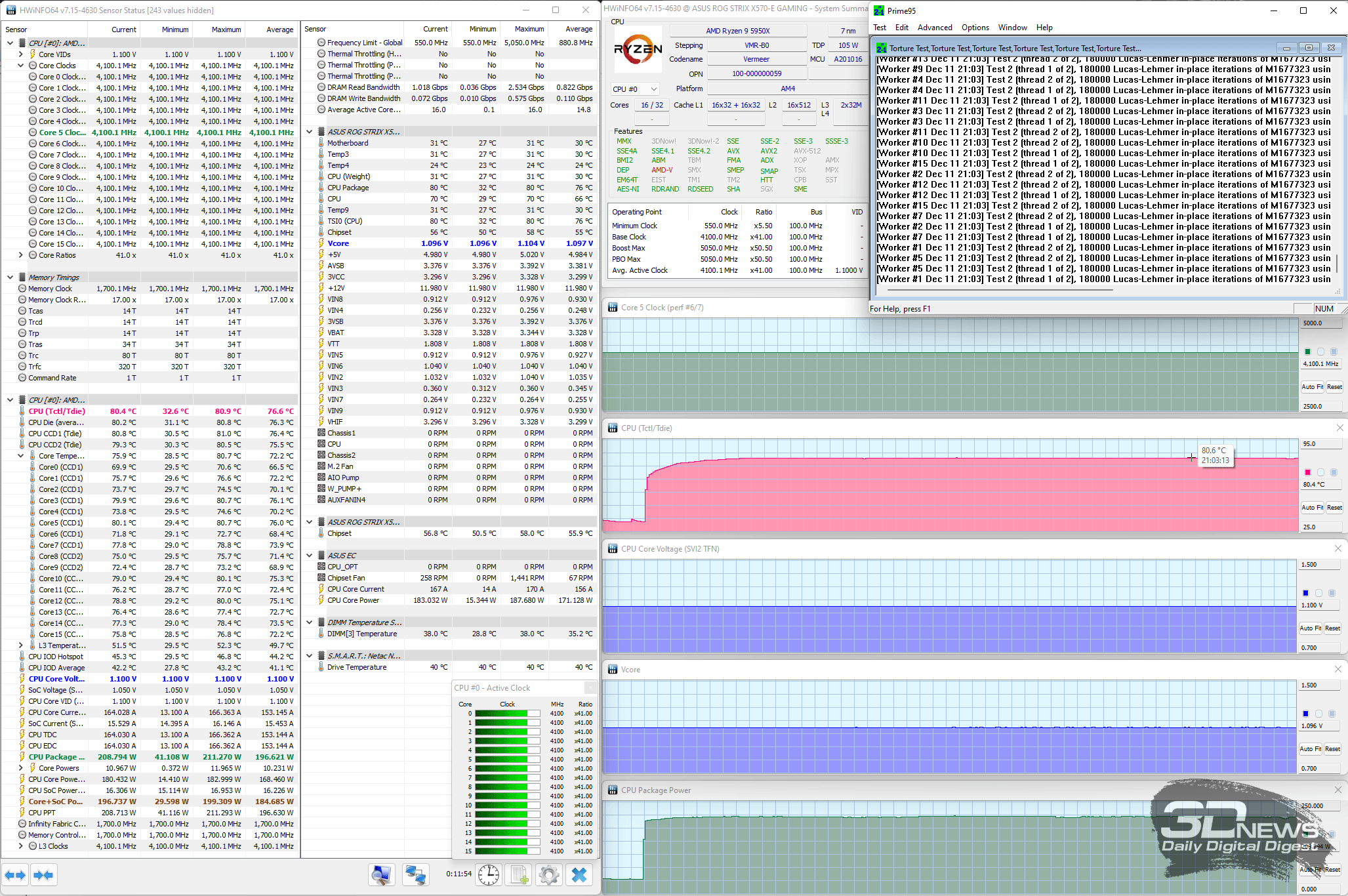1348x896 pixels.
Task: Expand the L3 Clocks node
Action: [x=20, y=846]
